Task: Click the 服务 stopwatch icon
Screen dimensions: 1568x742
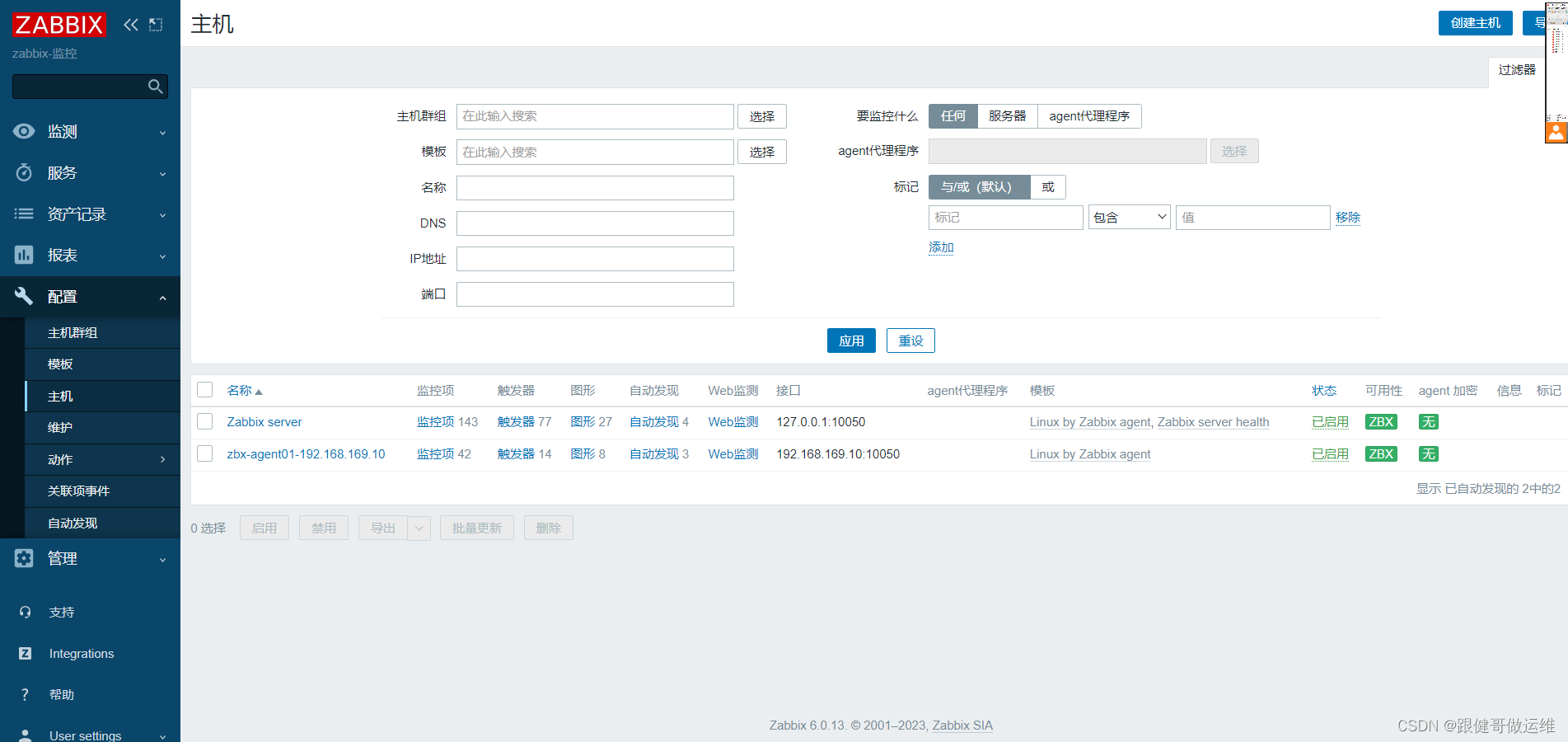Action: pyautogui.click(x=24, y=172)
